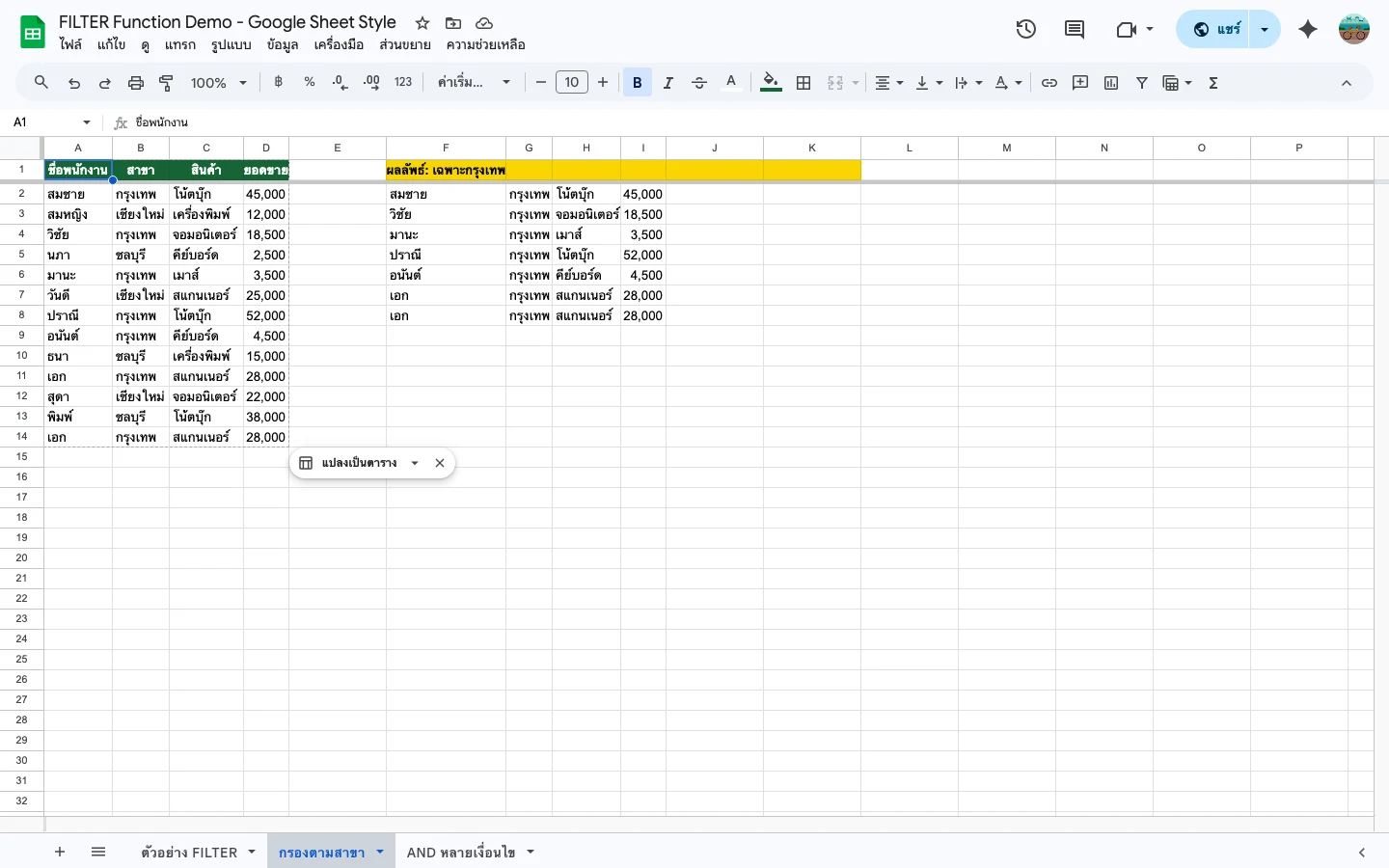1389x868 pixels.
Task: Toggle strikethrough formatting
Action: pos(699,83)
